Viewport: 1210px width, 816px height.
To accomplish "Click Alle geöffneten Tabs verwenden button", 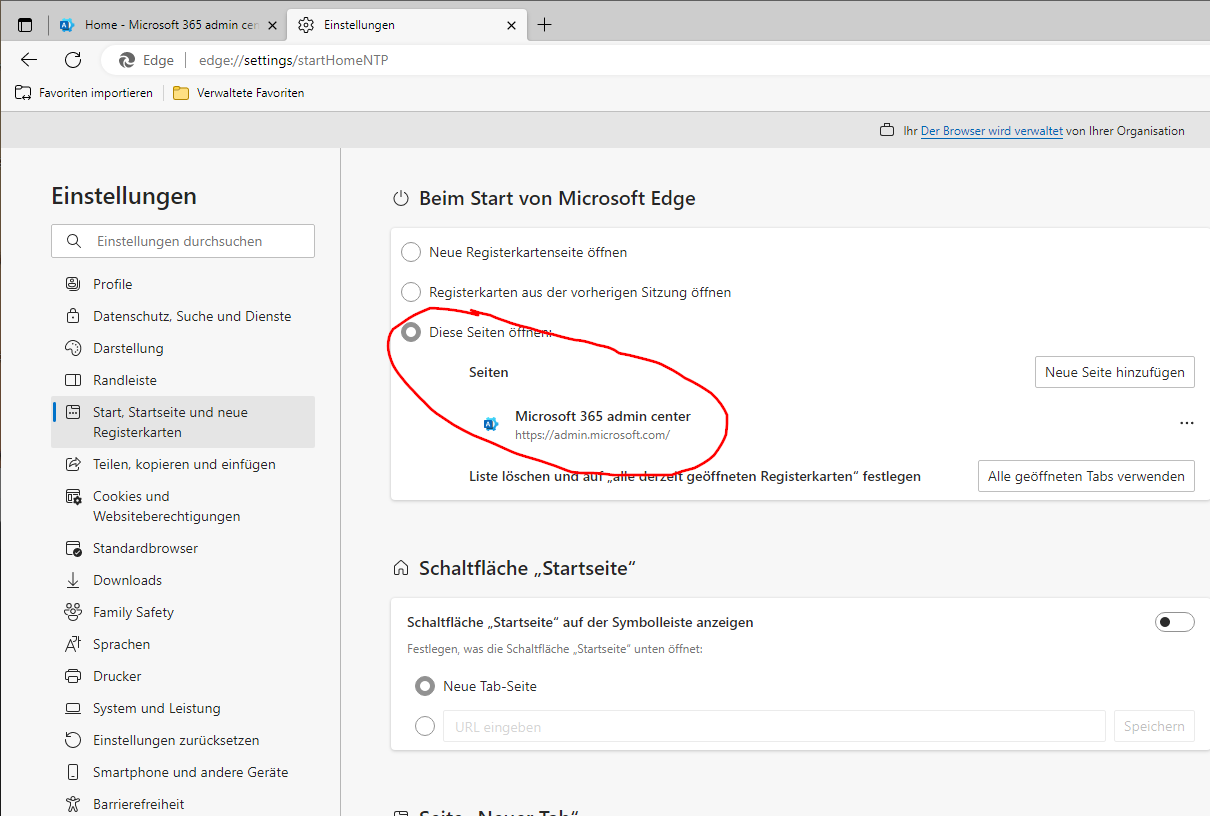I will point(1087,476).
